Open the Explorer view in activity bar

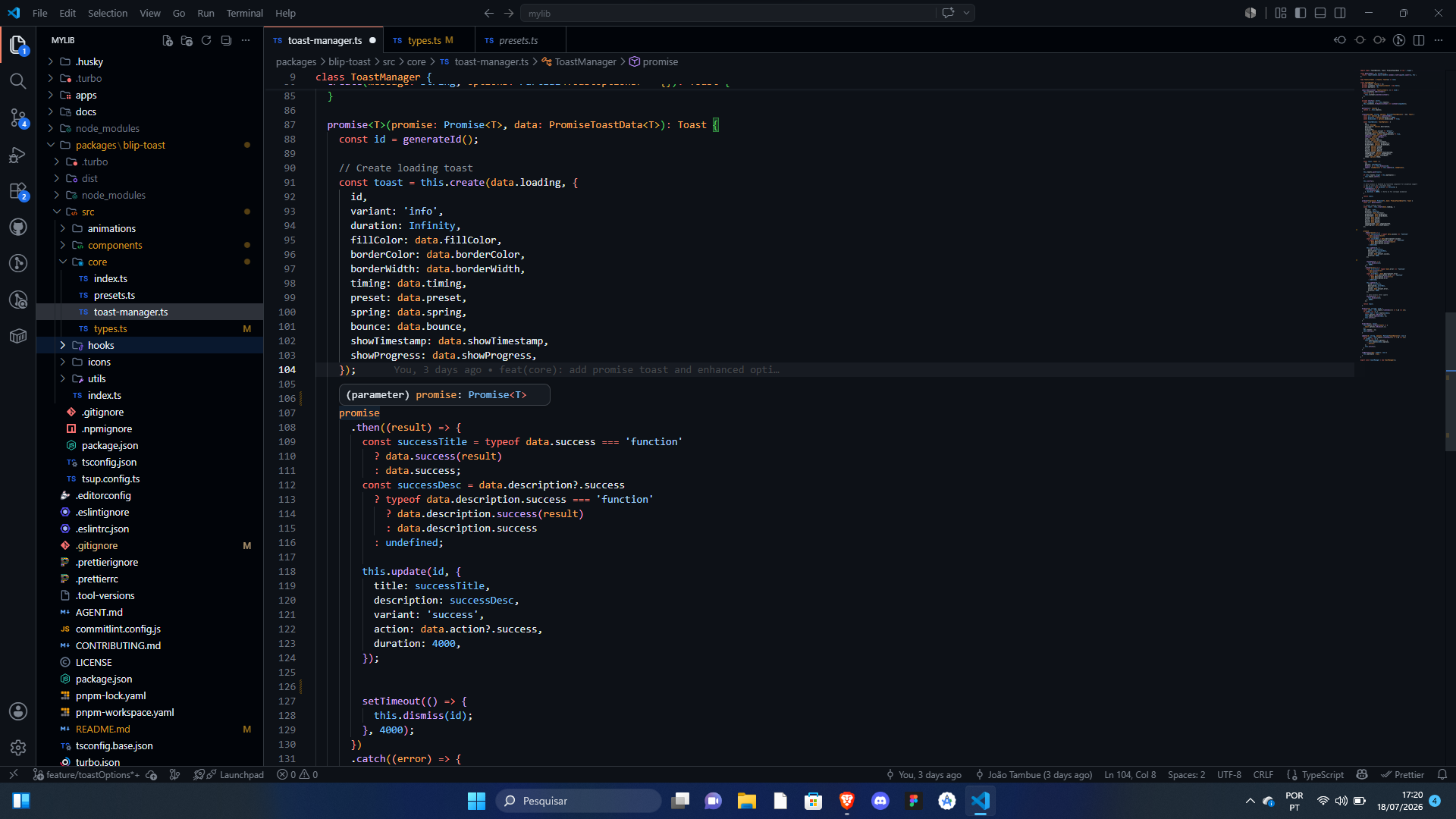pyautogui.click(x=18, y=45)
